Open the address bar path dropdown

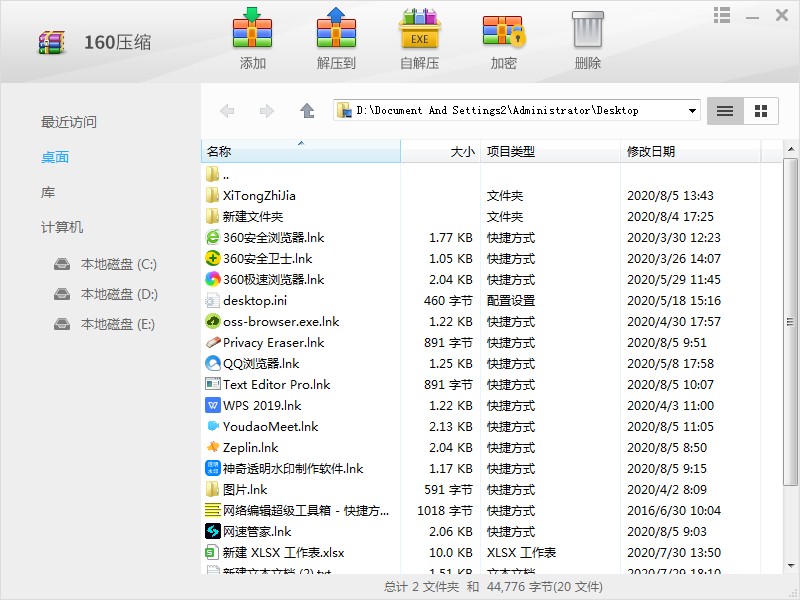point(690,110)
